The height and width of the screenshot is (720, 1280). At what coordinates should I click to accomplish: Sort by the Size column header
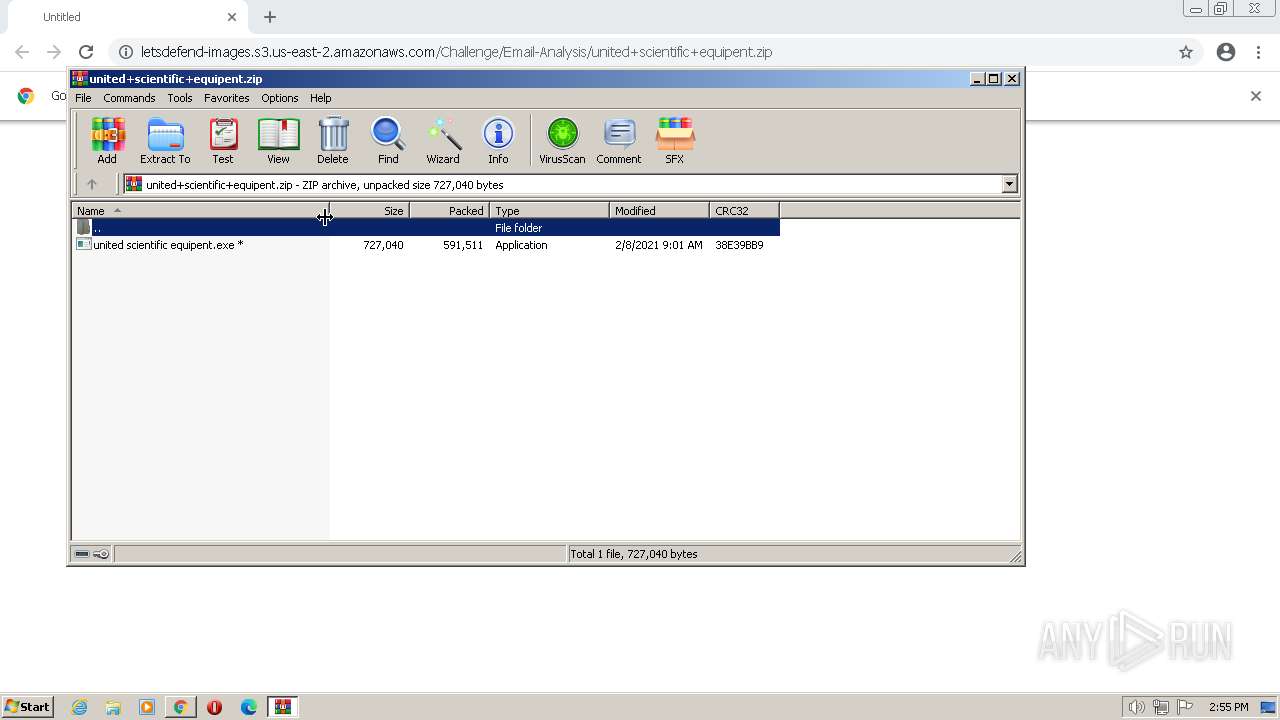369,211
